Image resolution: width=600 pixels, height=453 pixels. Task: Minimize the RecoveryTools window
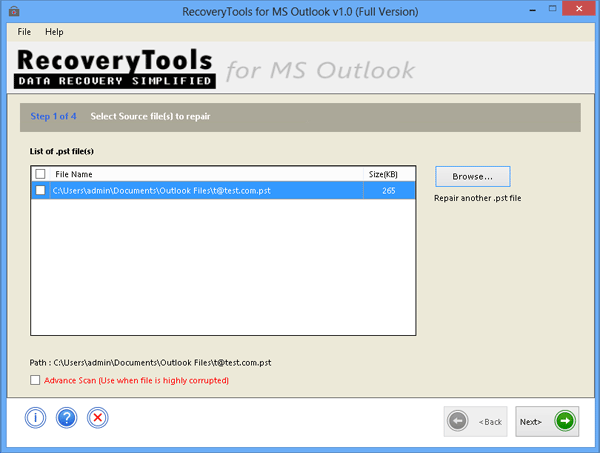click(533, 9)
